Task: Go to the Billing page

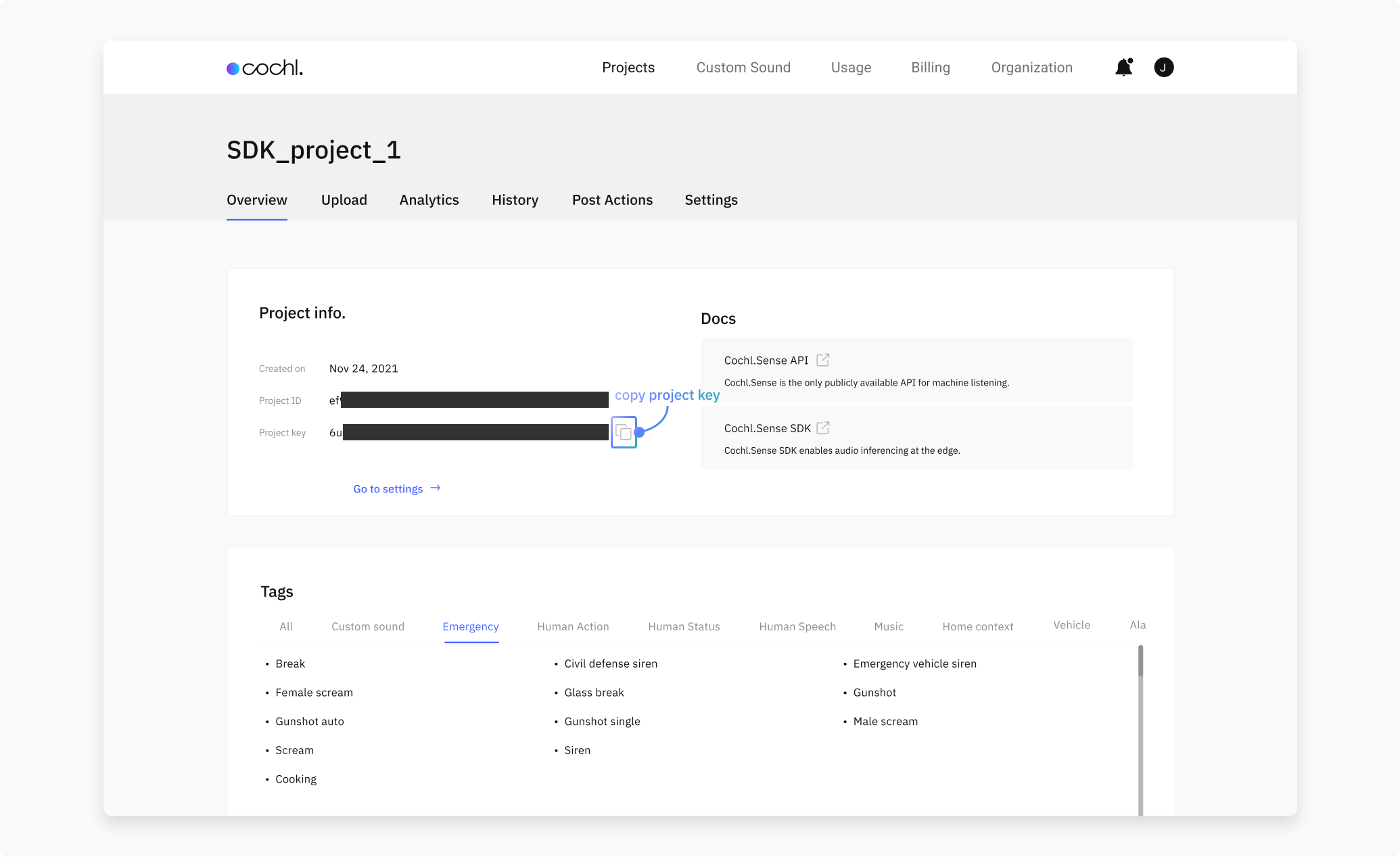Action: click(x=931, y=67)
